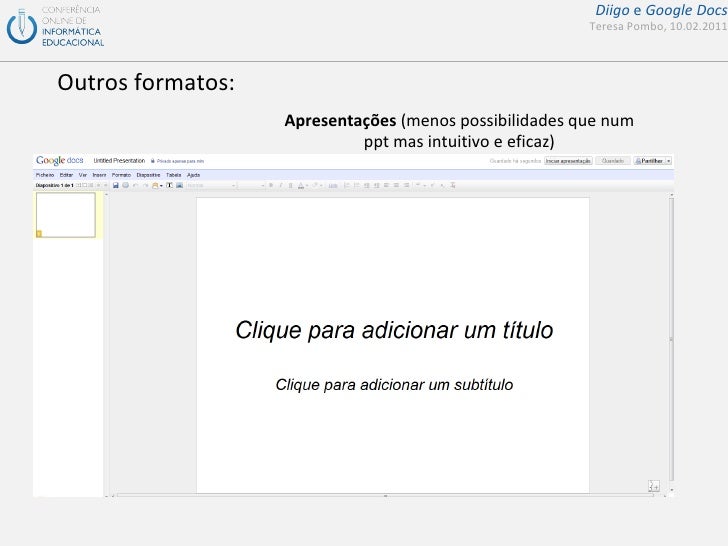The height and width of the screenshot is (546, 728).
Task: Click the editor's horizontal scrollbar
Action: click(x=385, y=496)
